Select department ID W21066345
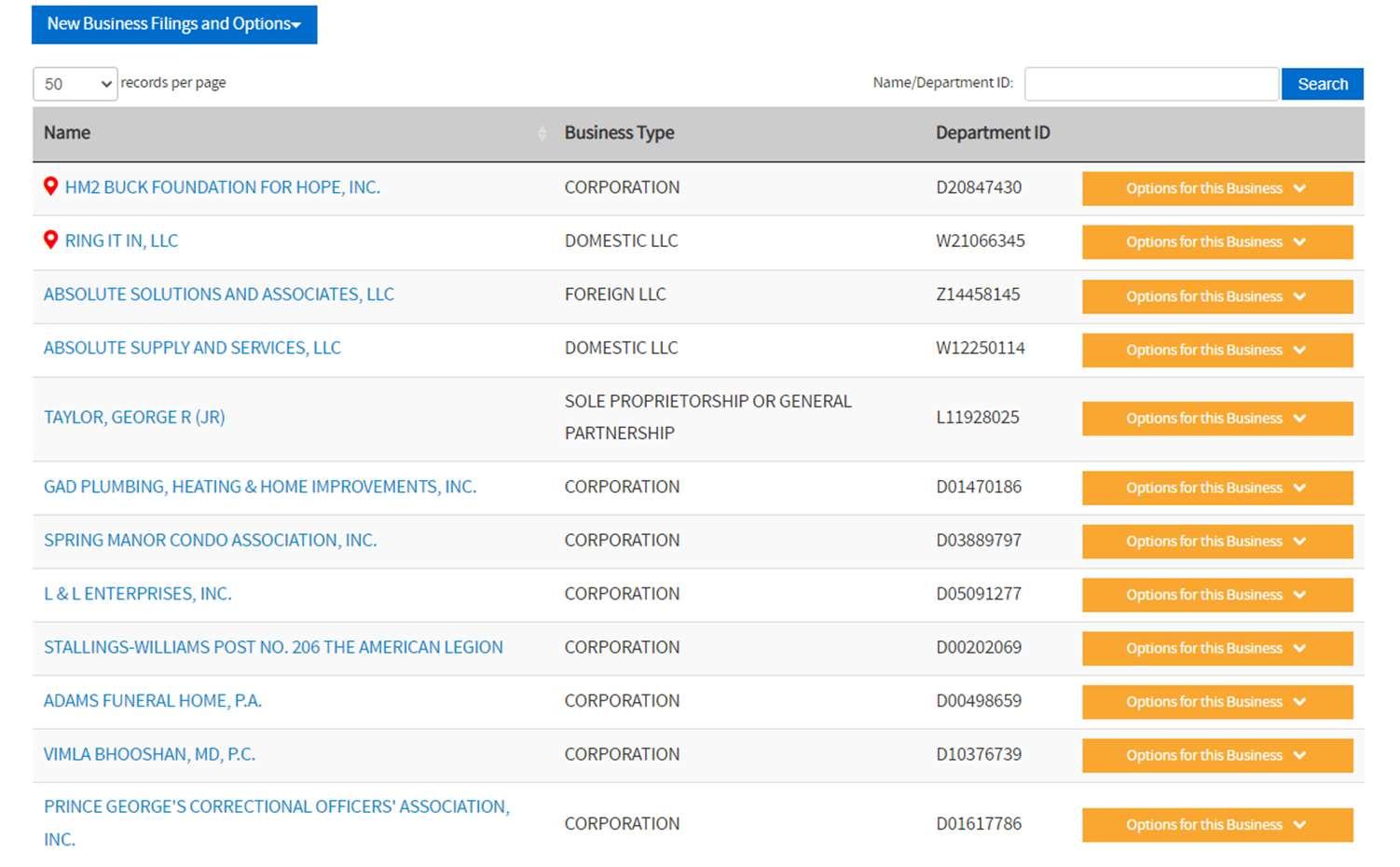This screenshot has height=867, width=1400. 981,241
